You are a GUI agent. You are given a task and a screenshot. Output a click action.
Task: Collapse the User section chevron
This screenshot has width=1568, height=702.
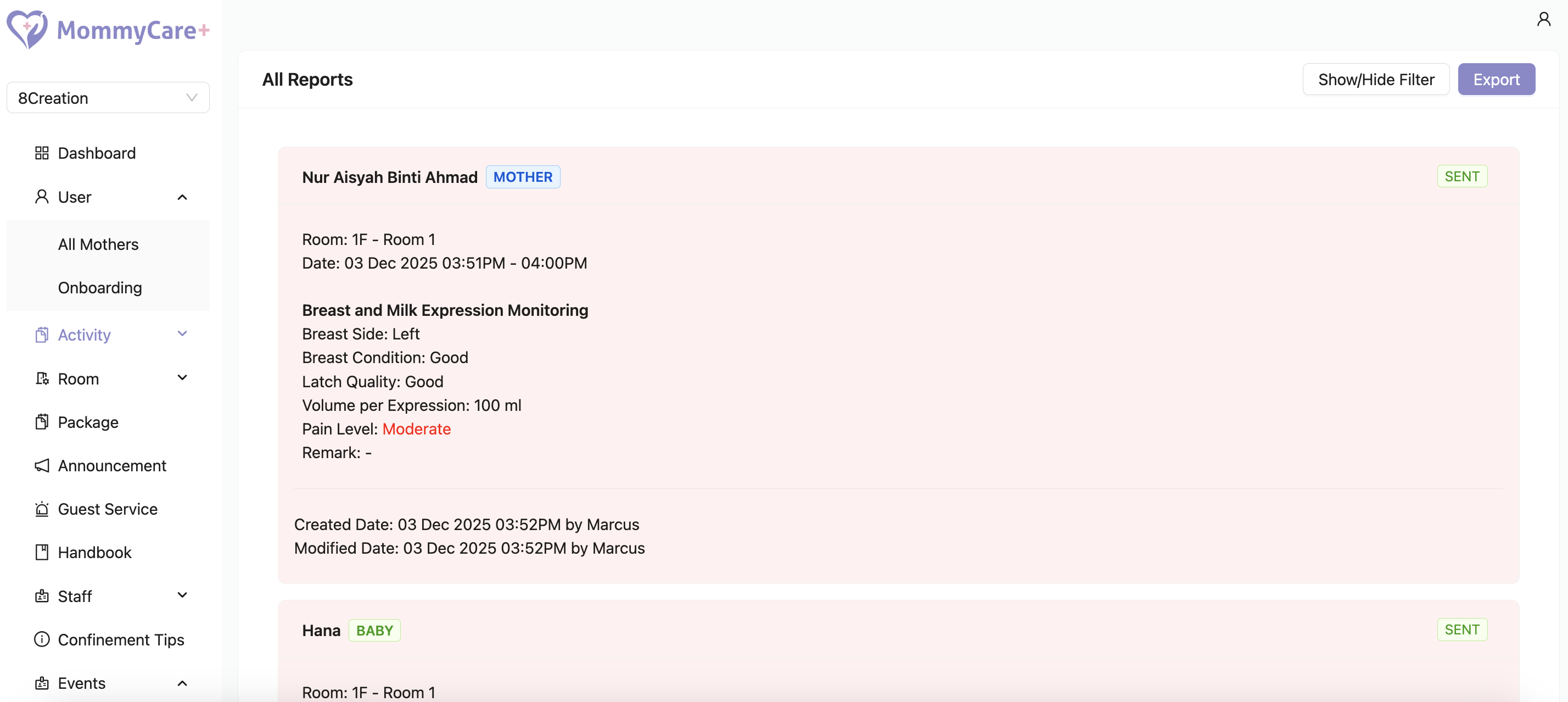(181, 197)
